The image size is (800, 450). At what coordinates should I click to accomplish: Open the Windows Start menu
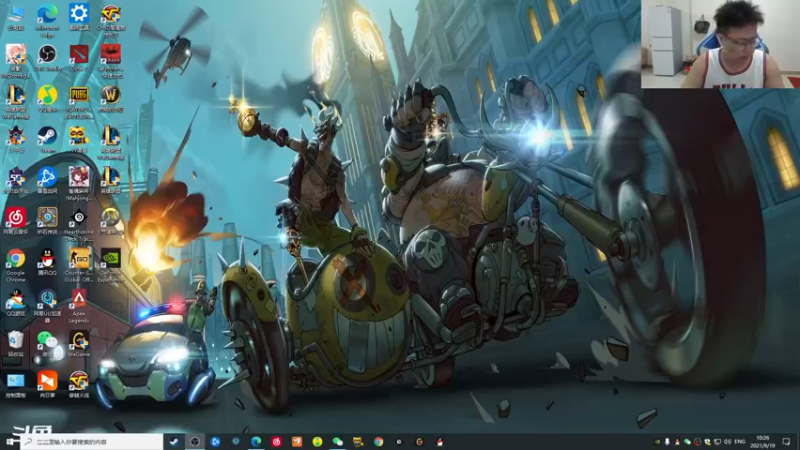[10, 441]
